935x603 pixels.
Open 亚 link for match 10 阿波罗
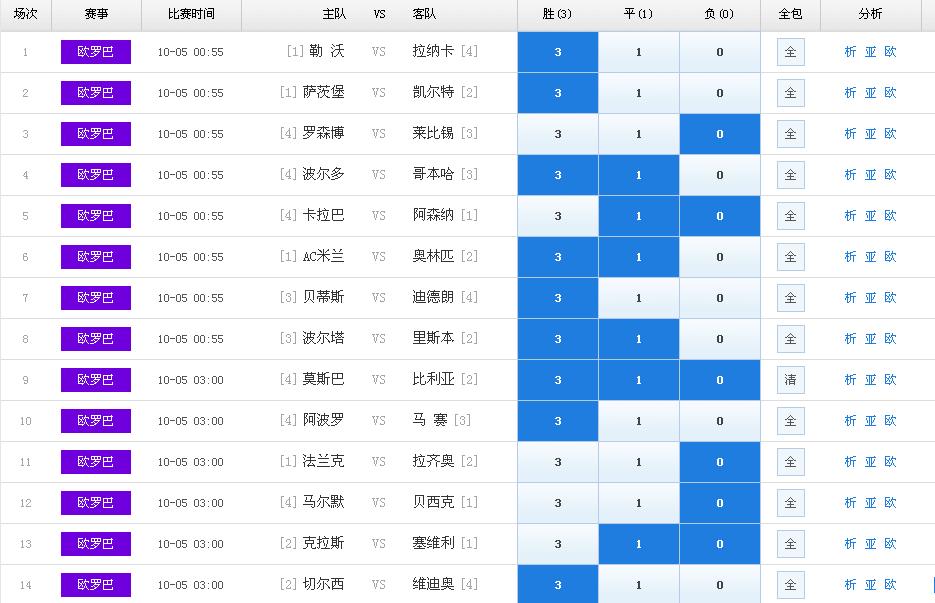[871, 421]
